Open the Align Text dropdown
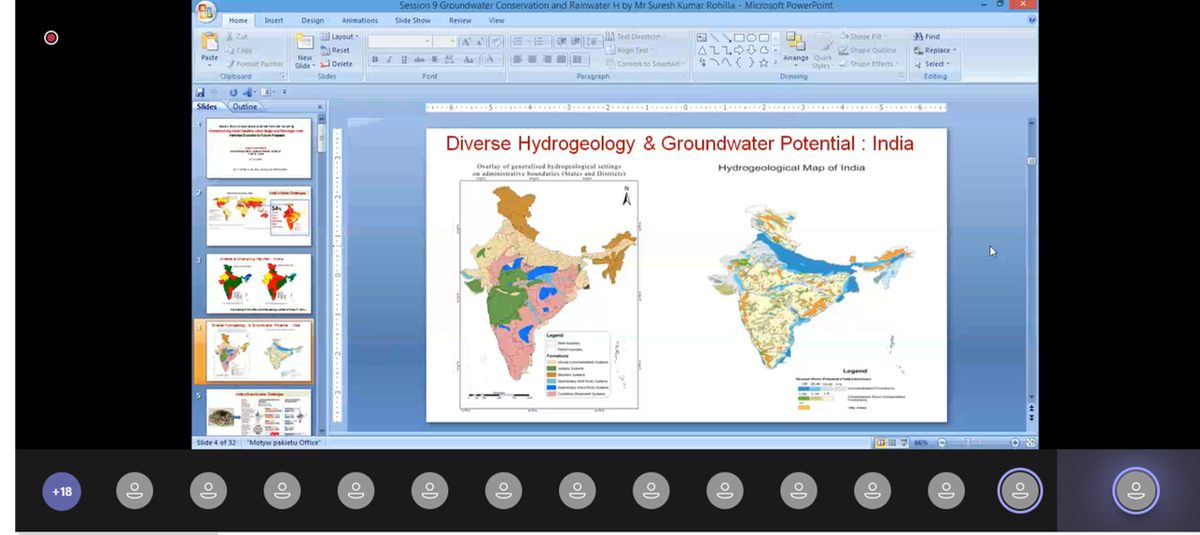The height and width of the screenshot is (535, 1200). (x=630, y=50)
